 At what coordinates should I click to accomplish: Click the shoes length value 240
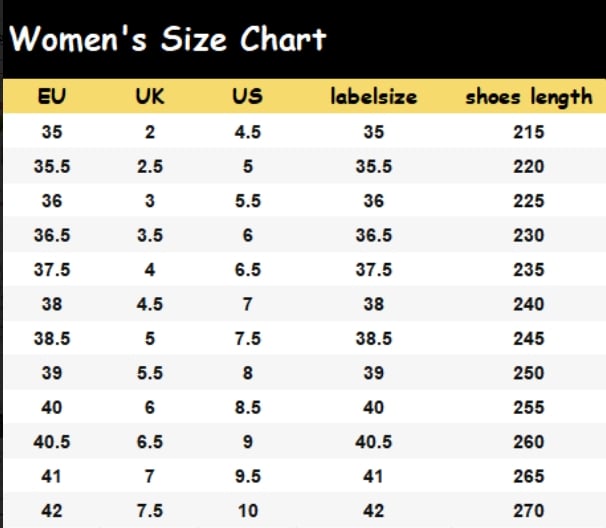(x=529, y=304)
